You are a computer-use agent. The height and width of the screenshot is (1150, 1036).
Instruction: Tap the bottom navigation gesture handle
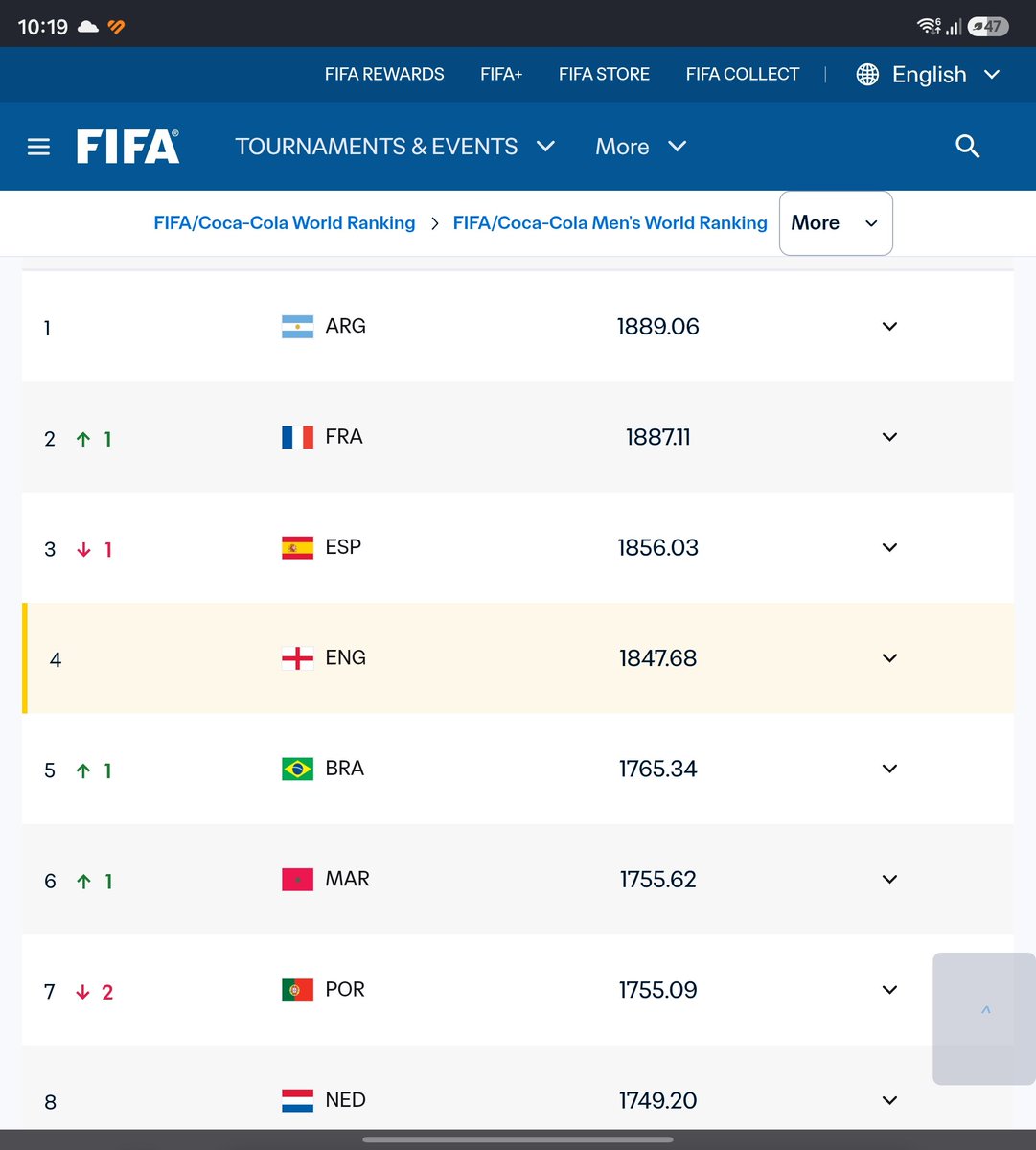click(x=518, y=1139)
